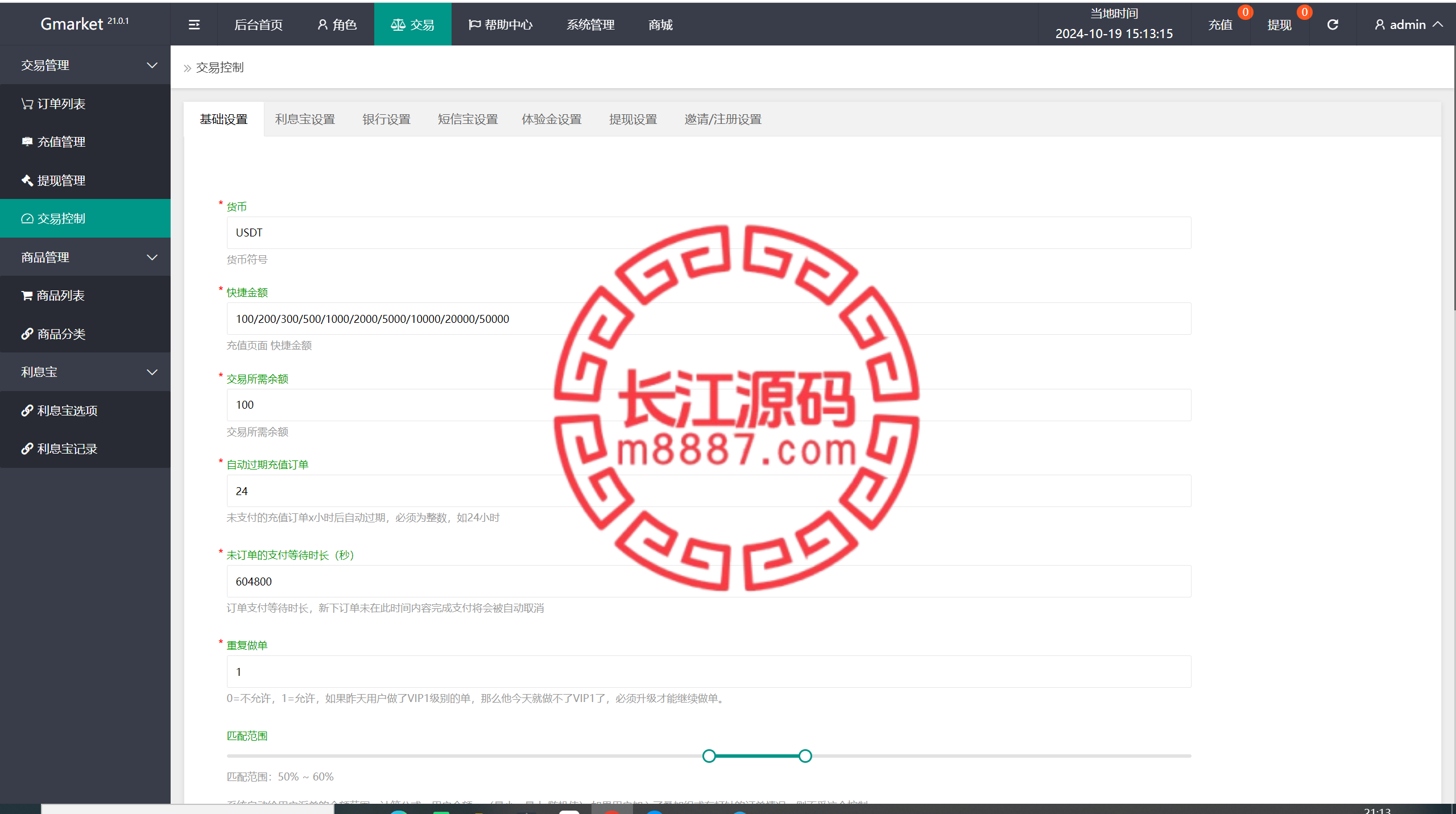Collapse the 利息宝 sidebar group
1456x814 pixels.
(x=85, y=372)
